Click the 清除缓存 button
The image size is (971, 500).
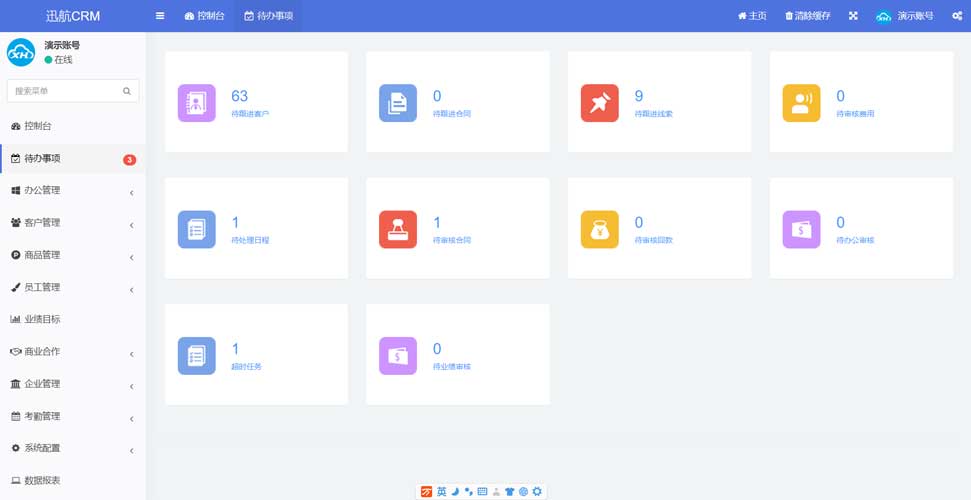(808, 16)
